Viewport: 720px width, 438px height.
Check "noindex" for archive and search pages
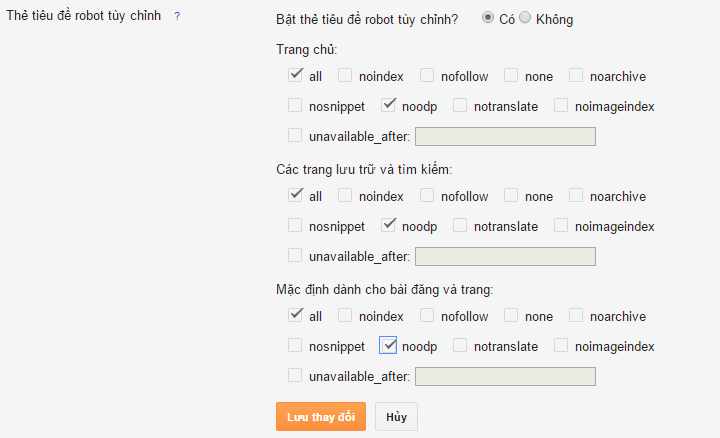[345, 195]
